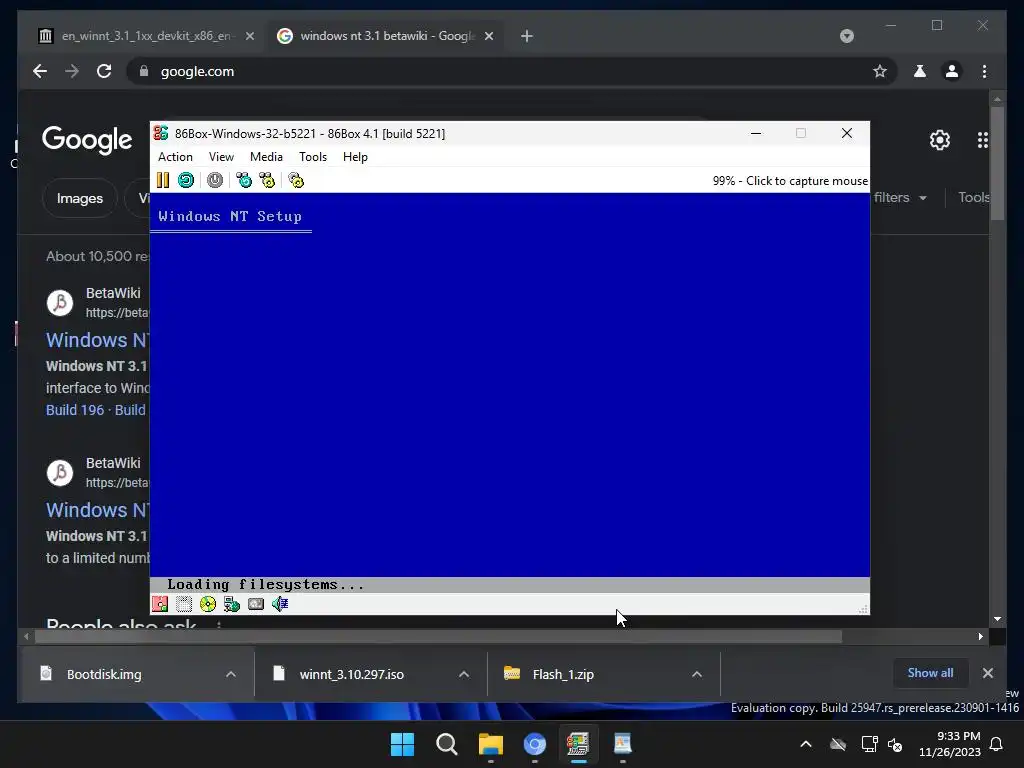This screenshot has width=1024, height=768.
Task: Open Windows Start menu
Action: coord(402,744)
